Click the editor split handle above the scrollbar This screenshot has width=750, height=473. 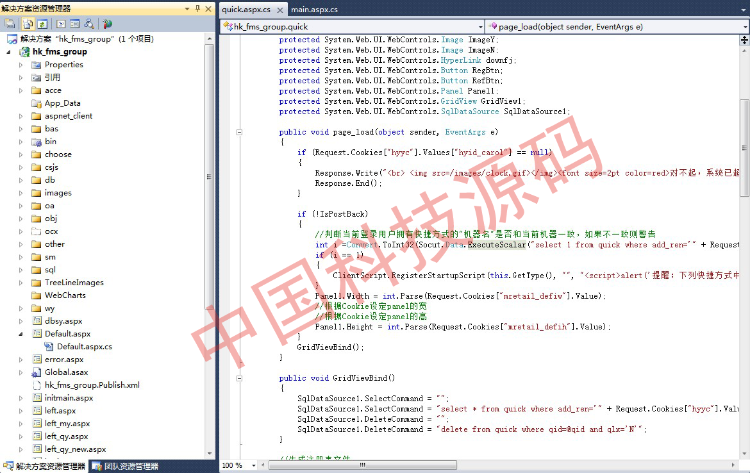744,41
